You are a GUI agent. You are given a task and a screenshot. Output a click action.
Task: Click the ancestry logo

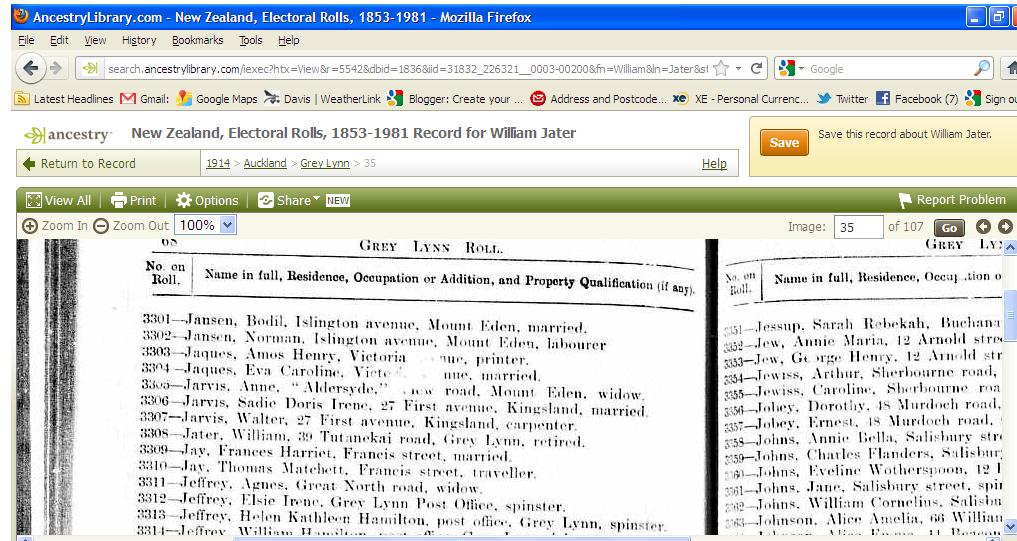pos(68,134)
